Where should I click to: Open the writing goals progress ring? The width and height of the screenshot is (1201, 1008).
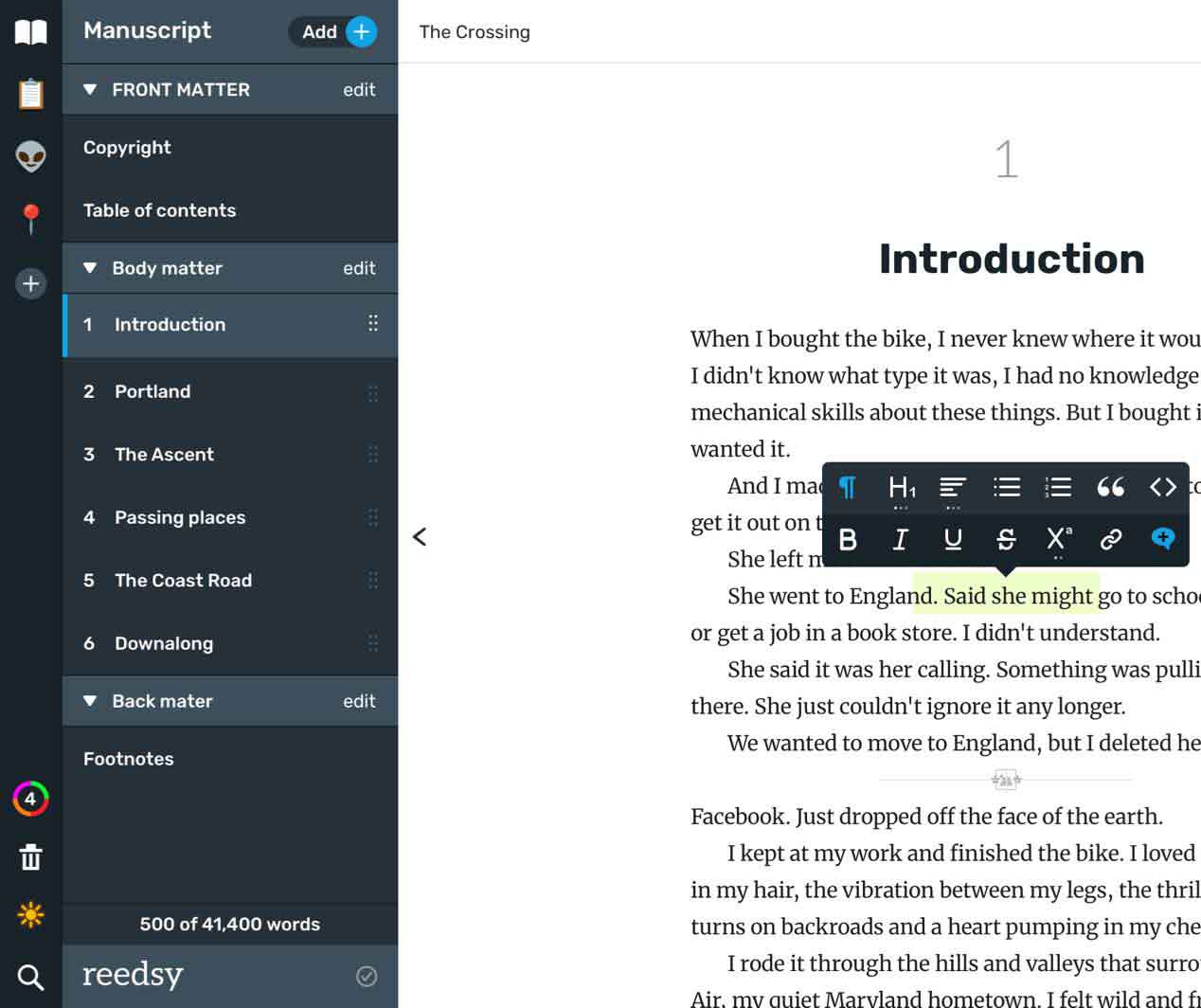coord(30,799)
